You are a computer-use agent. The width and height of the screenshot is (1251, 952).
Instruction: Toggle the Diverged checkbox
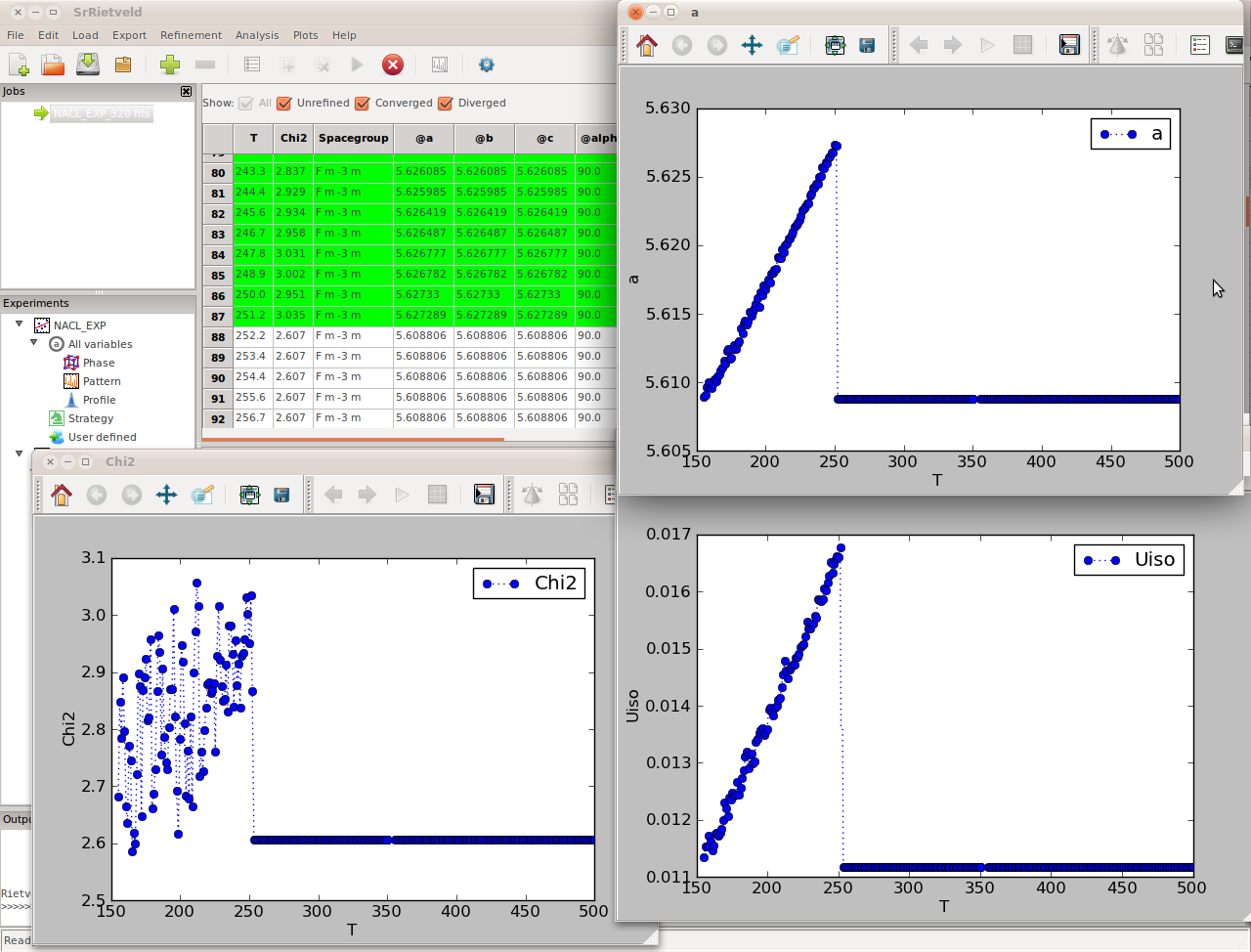tap(446, 103)
